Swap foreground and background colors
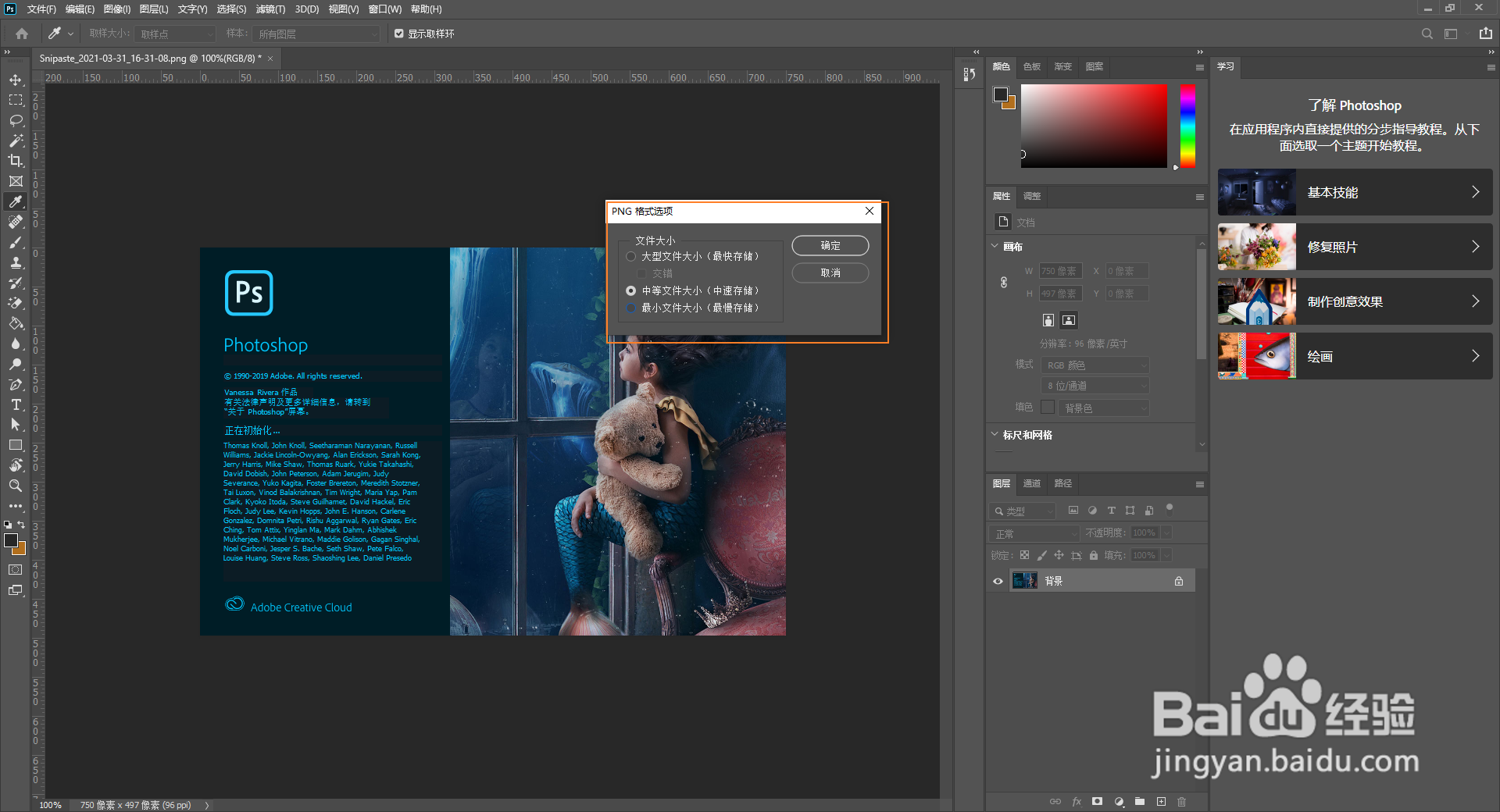This screenshot has height=812, width=1500. coord(22,525)
